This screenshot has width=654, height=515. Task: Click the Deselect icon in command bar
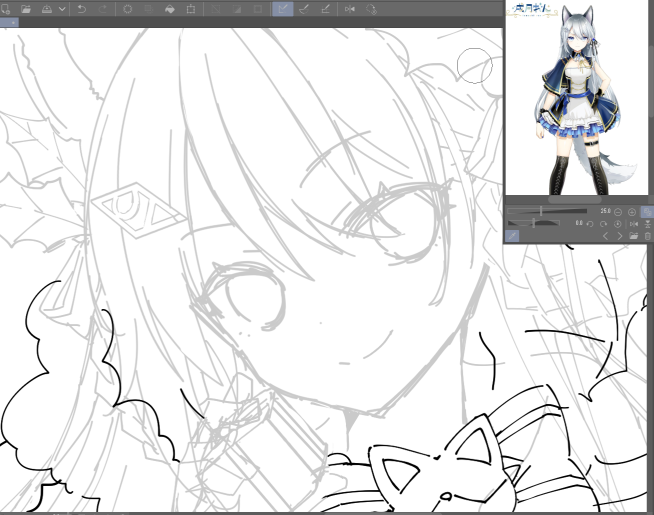click(216, 9)
